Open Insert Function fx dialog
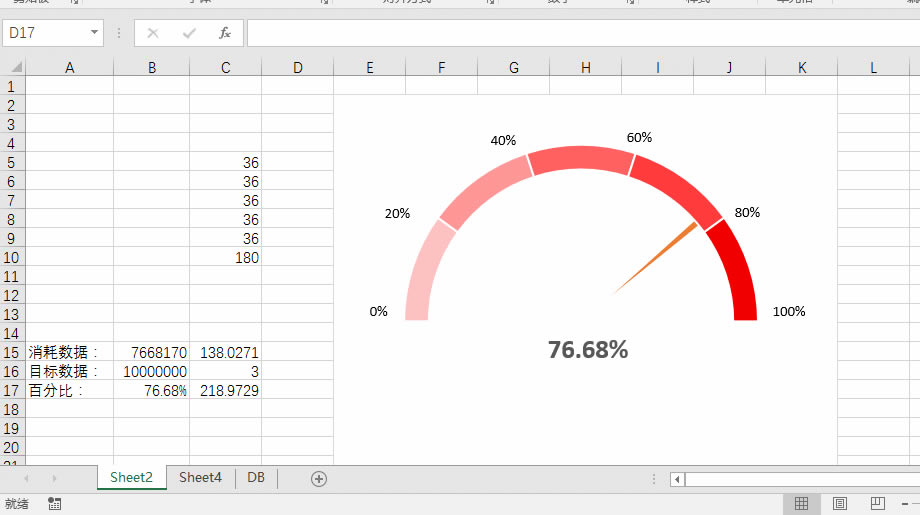The width and height of the screenshot is (920, 515). coord(225,33)
